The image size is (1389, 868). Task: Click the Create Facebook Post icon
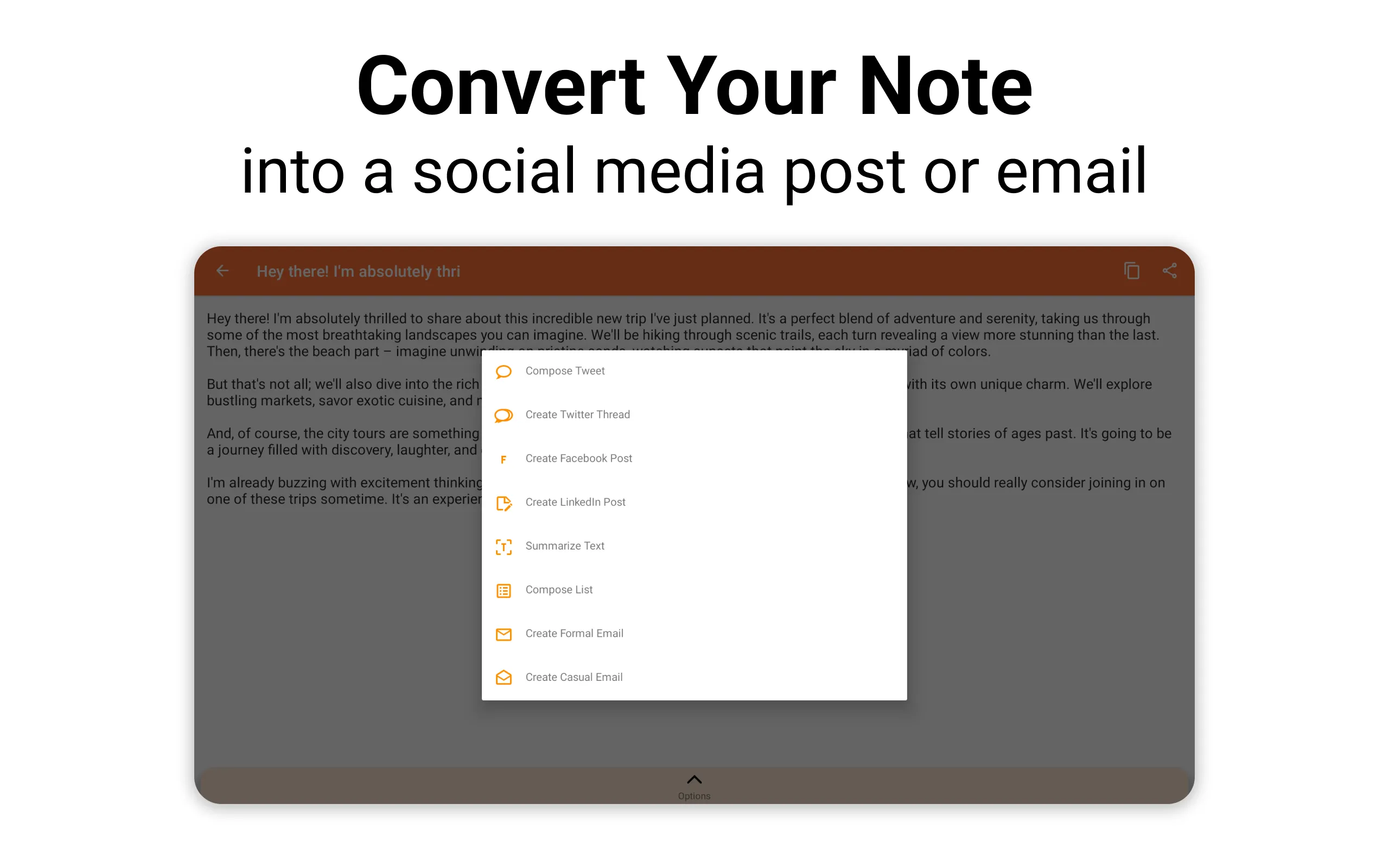pos(505,458)
